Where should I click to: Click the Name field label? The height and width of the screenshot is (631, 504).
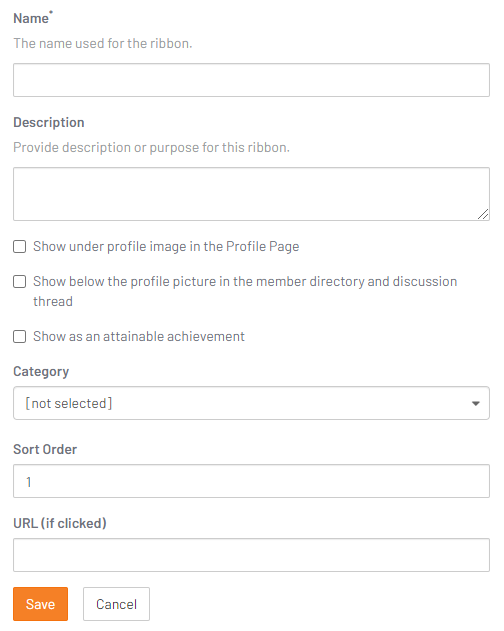31,18
